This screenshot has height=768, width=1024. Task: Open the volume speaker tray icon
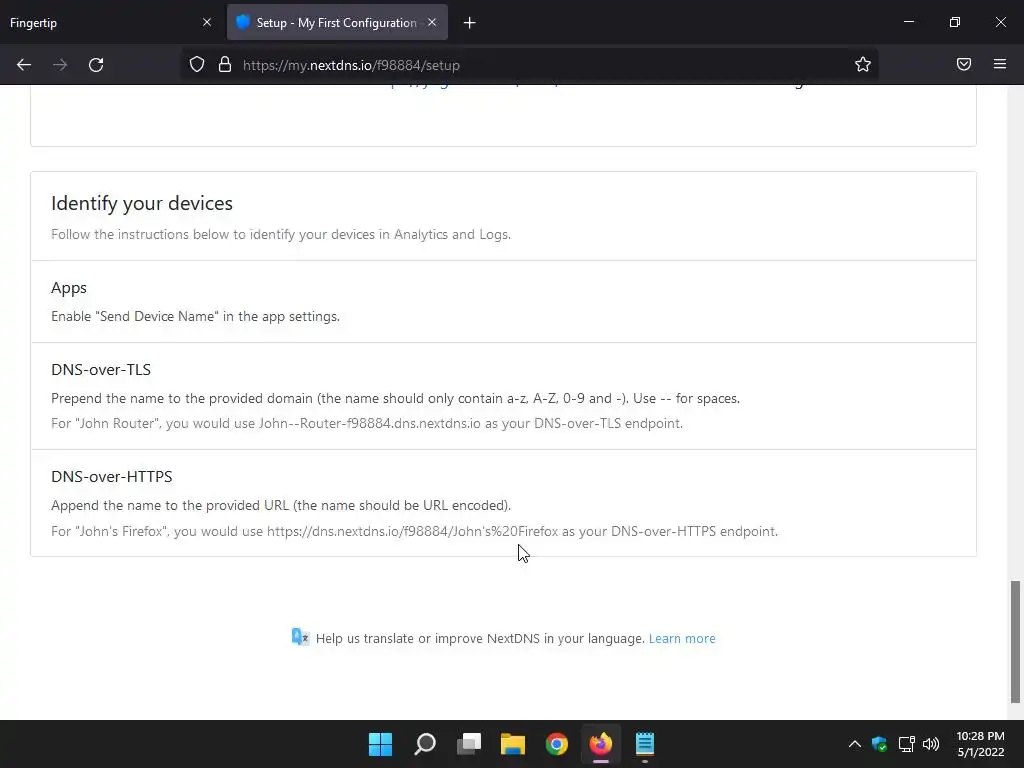pyautogui.click(x=931, y=744)
